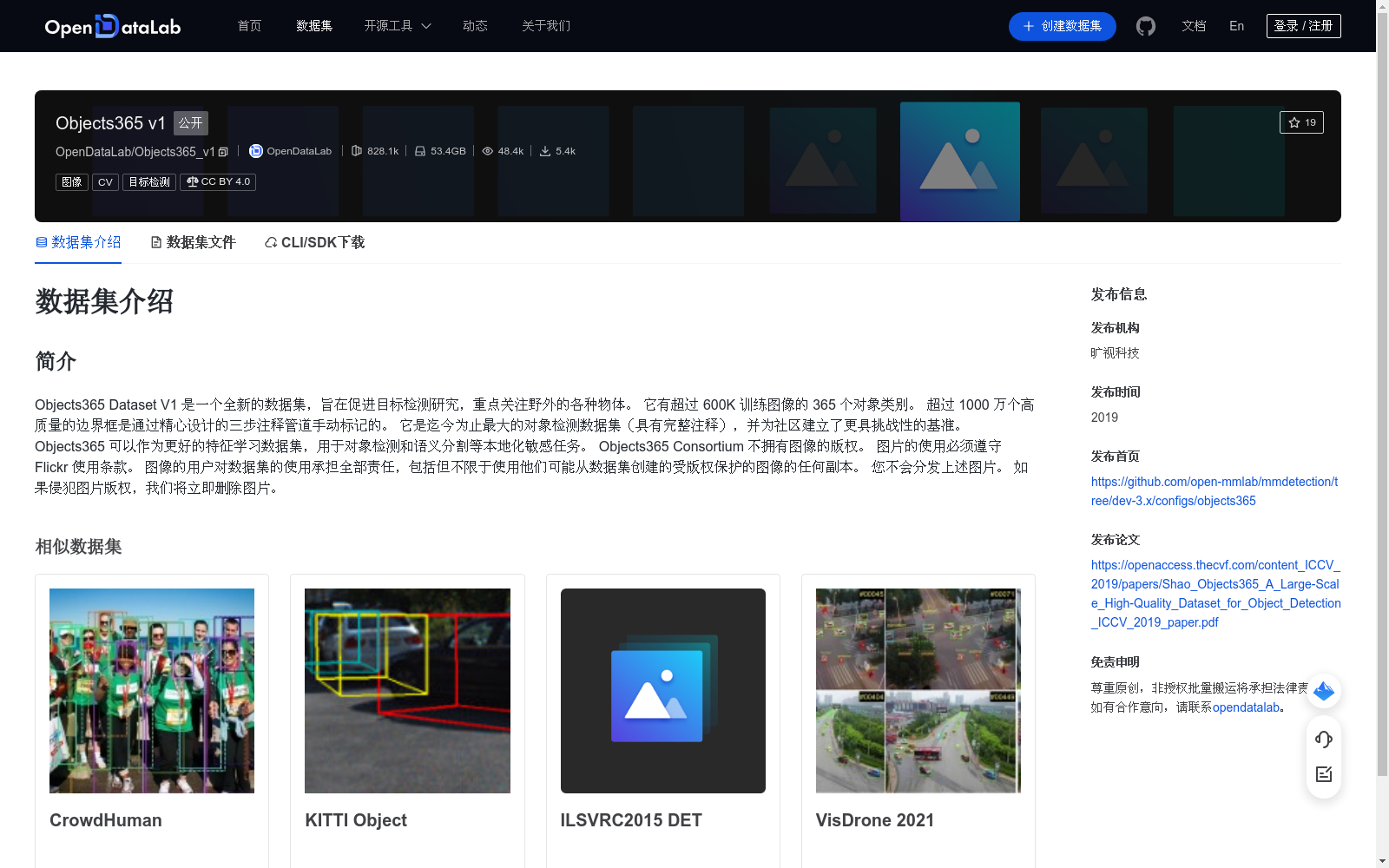
Task: Click the VisDrone 2021 card title
Action: 875,820
